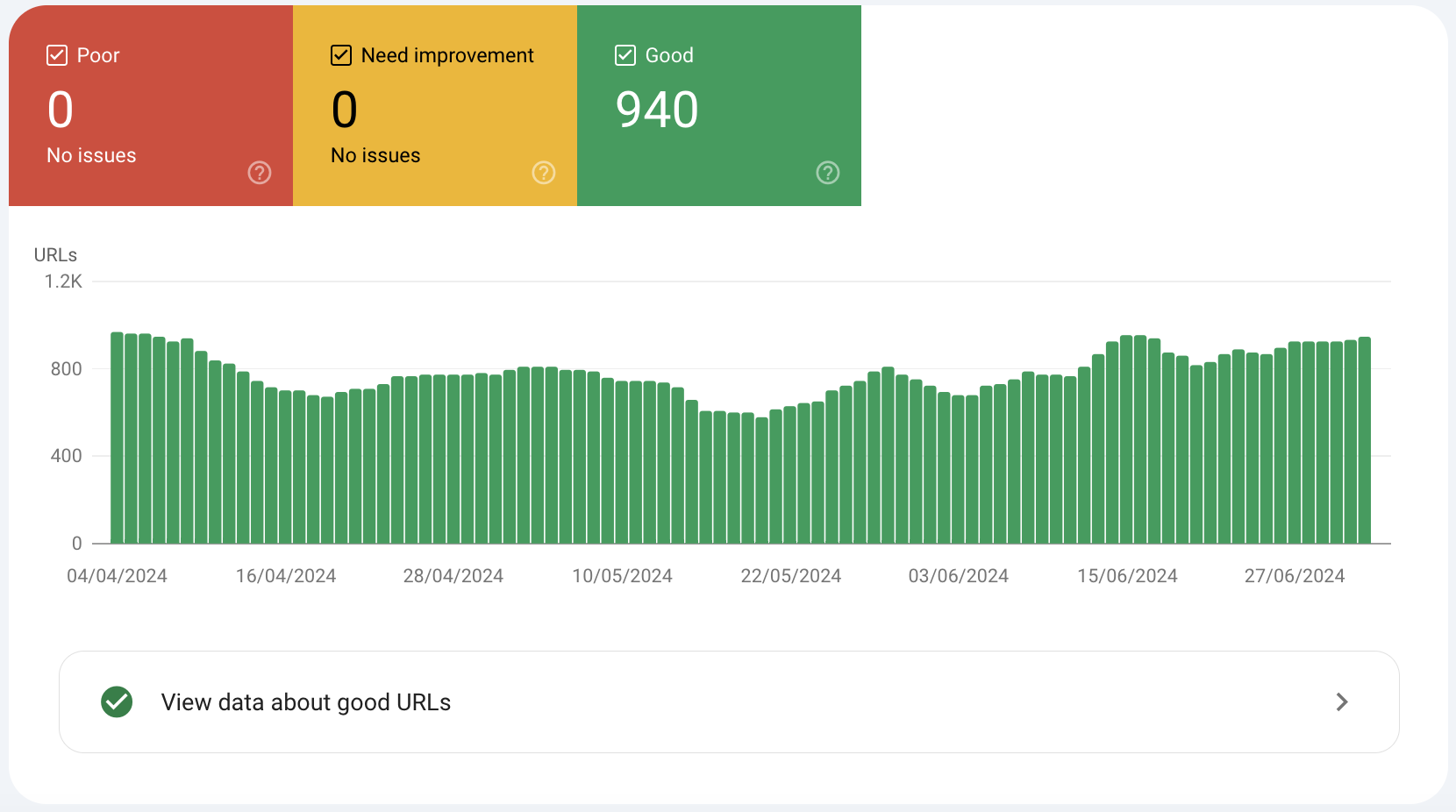Uncheck the Poor checkbox
The image size is (1456, 812).
pos(57,55)
